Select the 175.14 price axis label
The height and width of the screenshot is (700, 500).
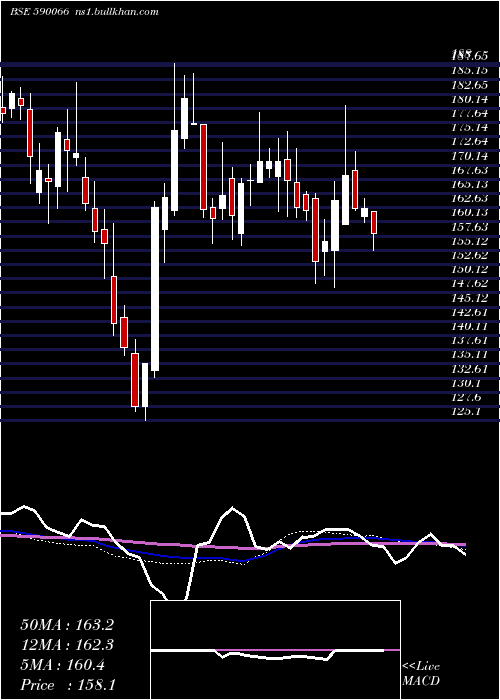pos(469,127)
